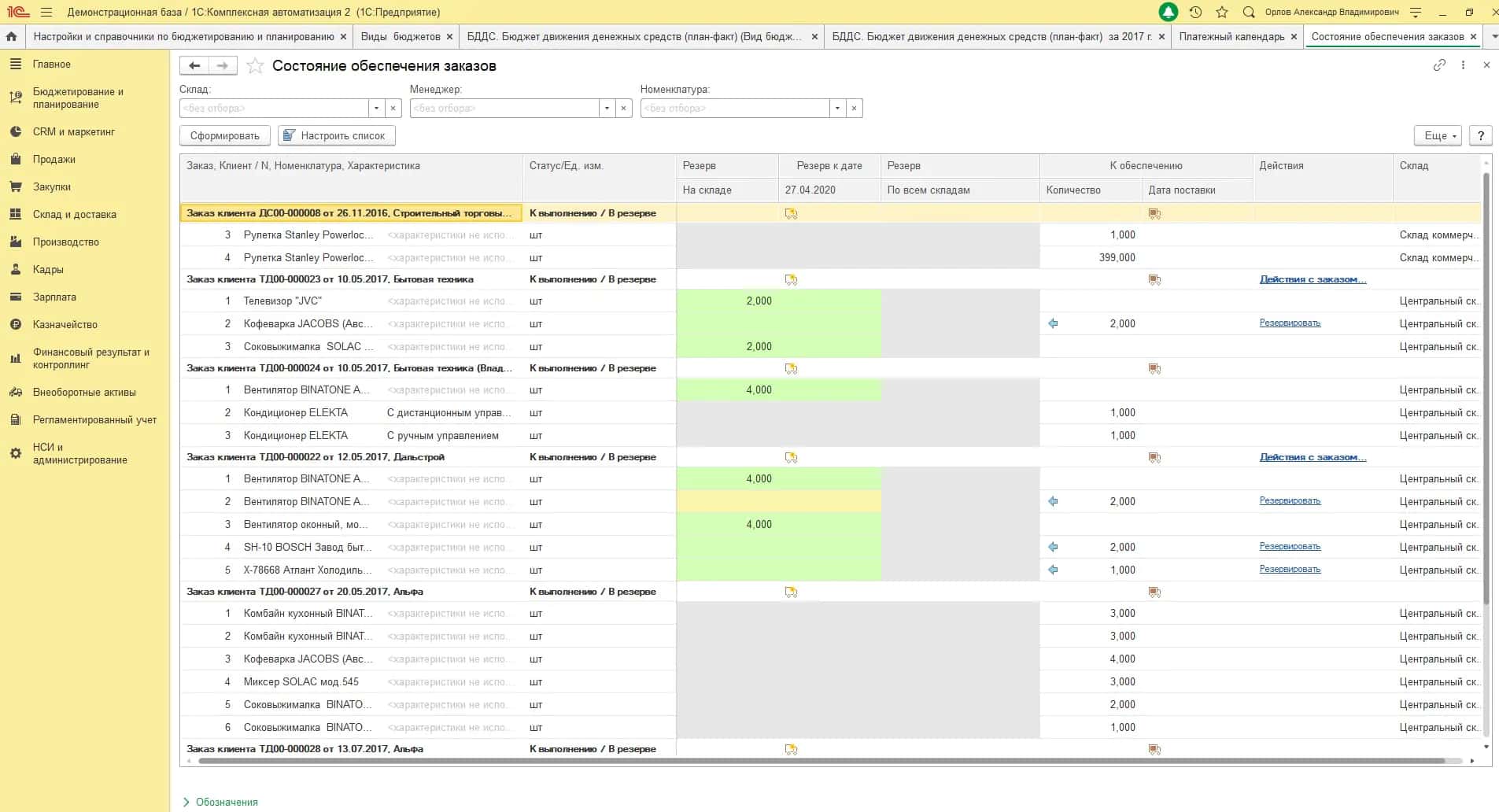Screen dimensions: 1499x812
Task: Add current form to favorites star
Action: tap(254, 66)
